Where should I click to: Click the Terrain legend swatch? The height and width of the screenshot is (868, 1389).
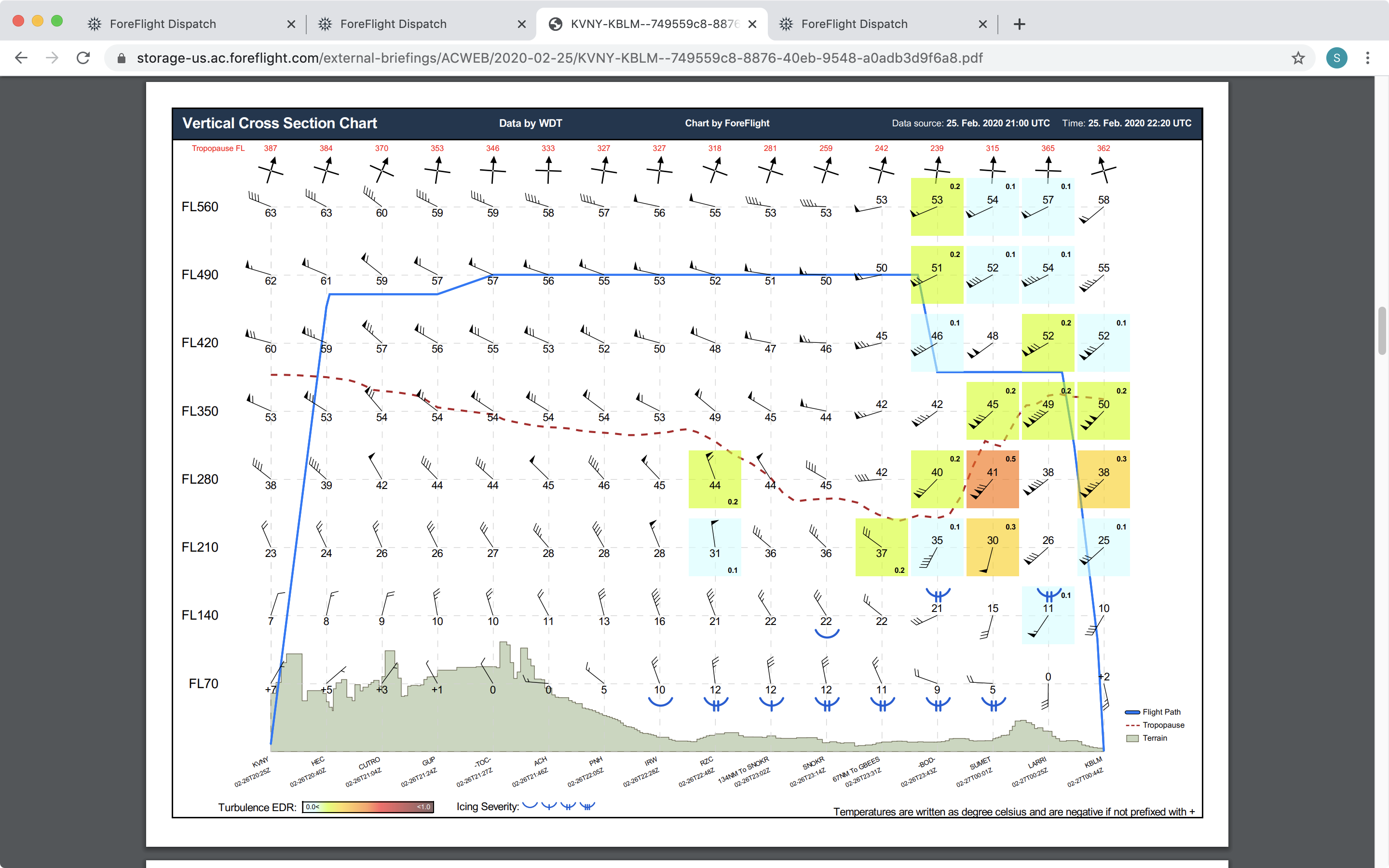click(x=1132, y=738)
